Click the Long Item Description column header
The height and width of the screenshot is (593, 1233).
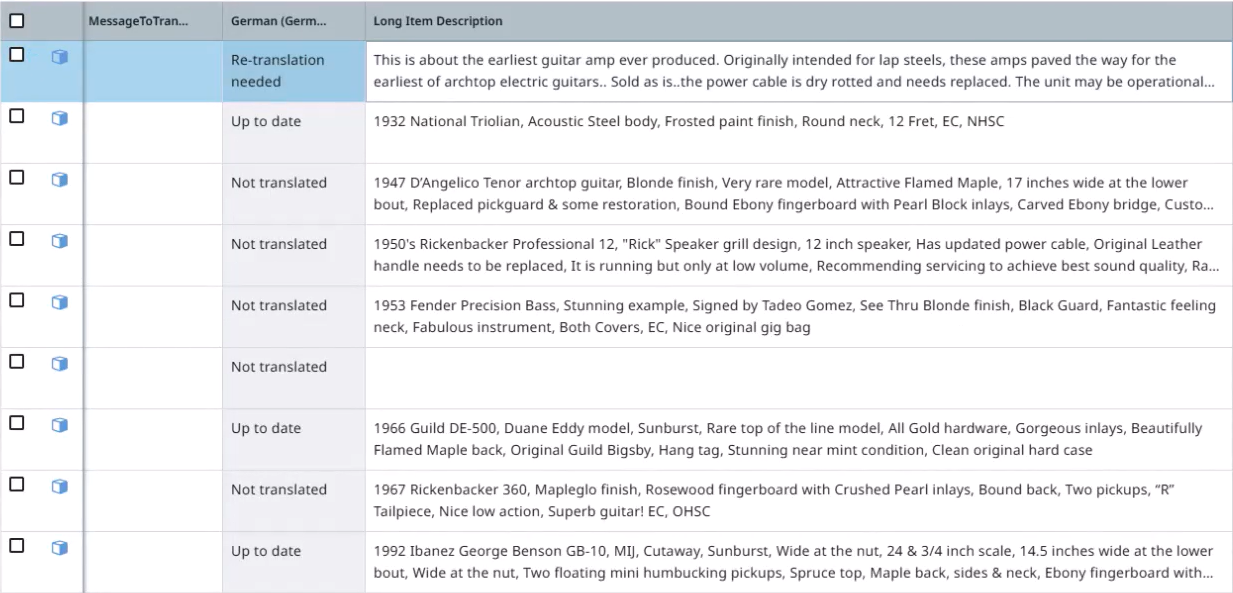[x=438, y=21]
